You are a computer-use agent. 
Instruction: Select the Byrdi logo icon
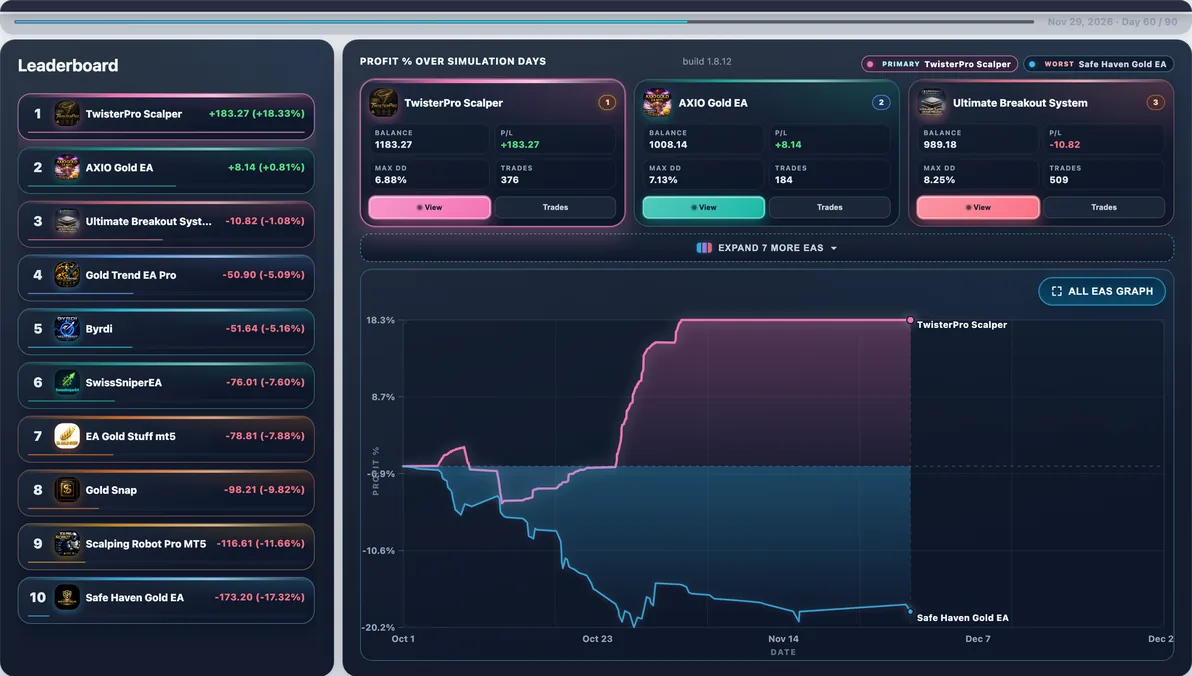tap(67, 328)
